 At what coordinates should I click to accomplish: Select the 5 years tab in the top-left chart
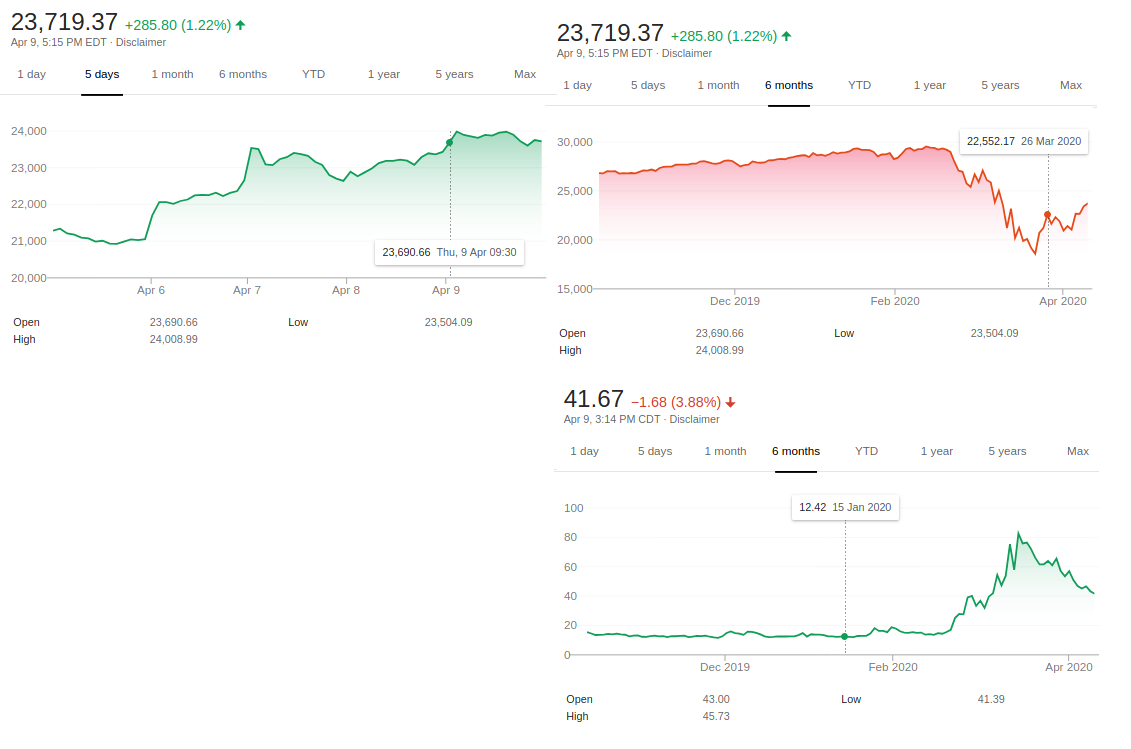point(454,74)
